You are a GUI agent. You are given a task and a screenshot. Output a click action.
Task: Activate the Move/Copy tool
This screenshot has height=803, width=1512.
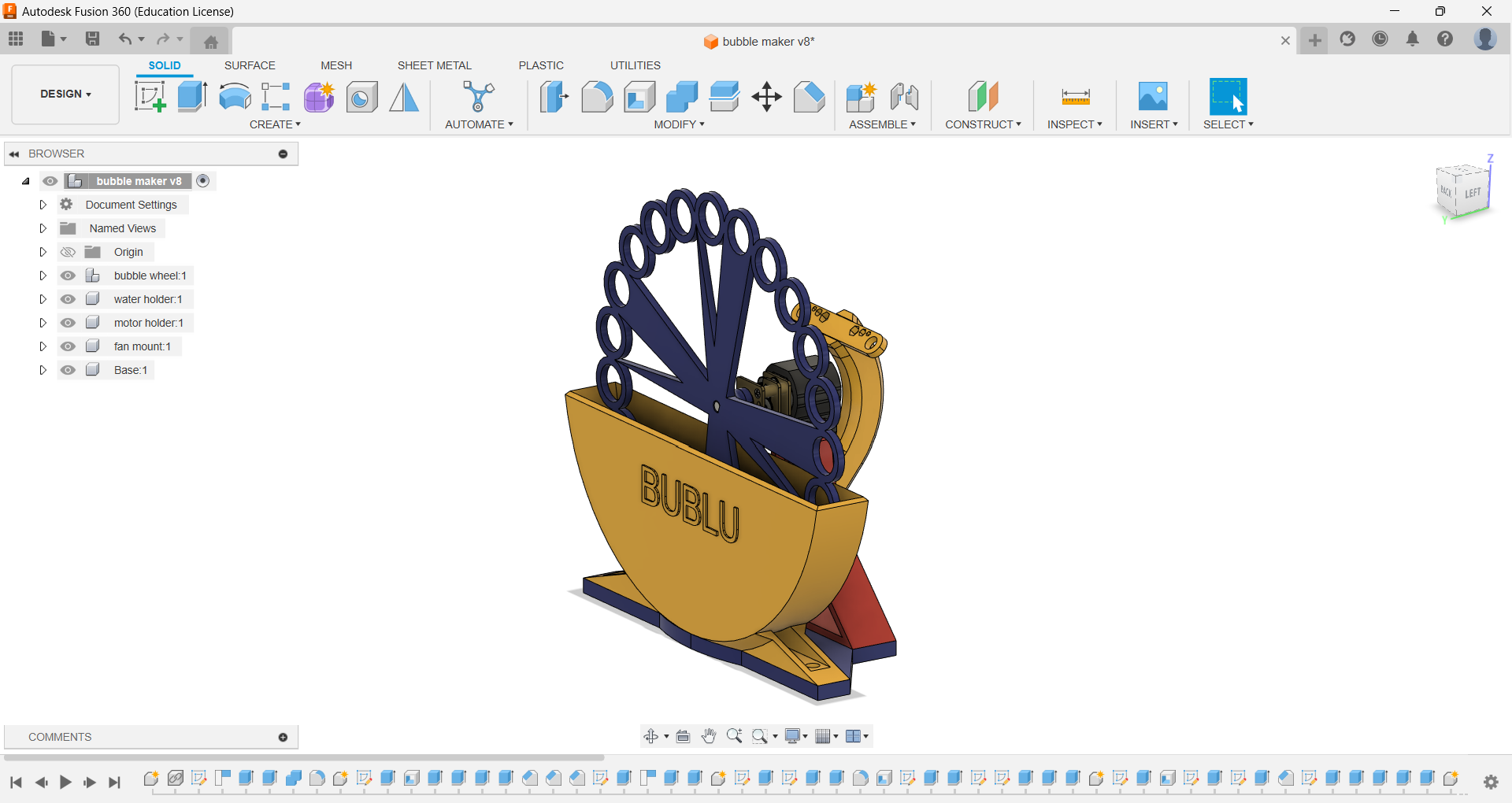click(766, 96)
